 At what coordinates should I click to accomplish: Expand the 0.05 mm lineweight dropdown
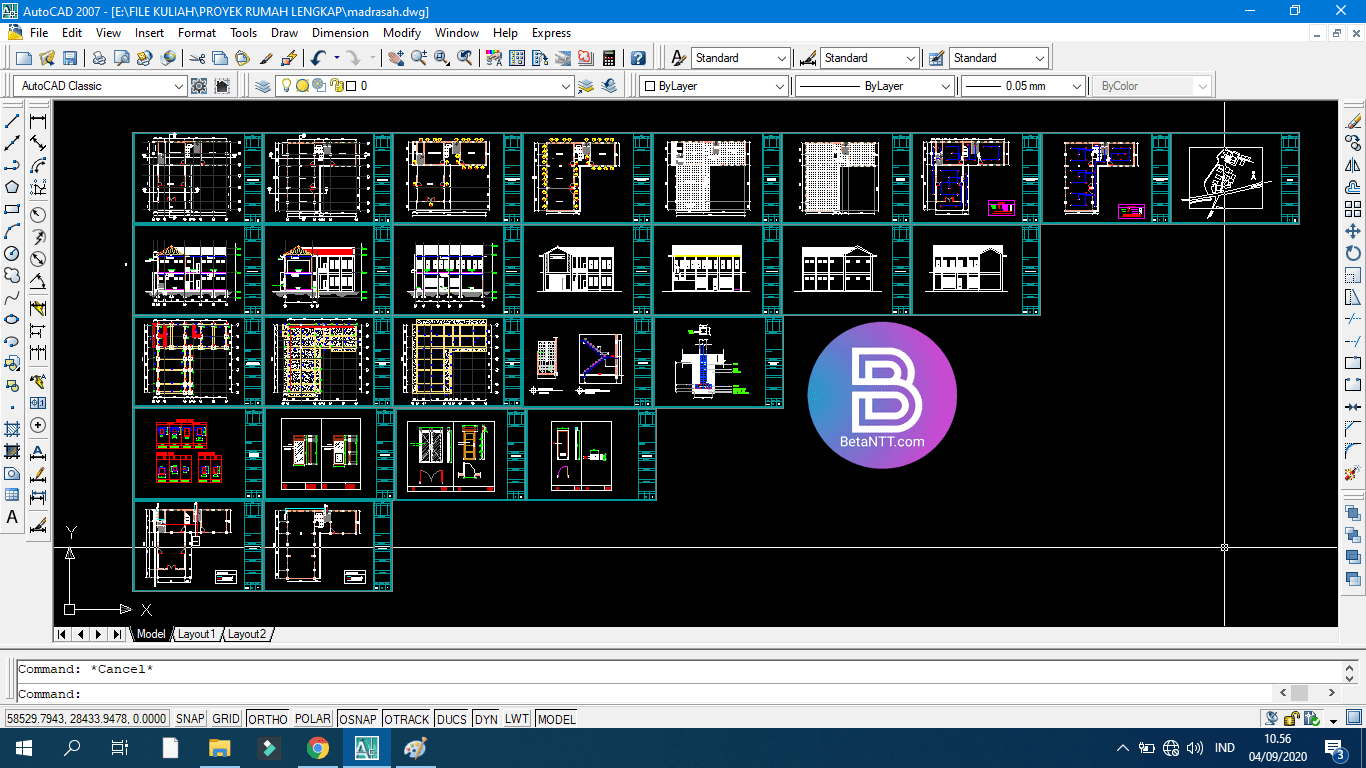click(1076, 86)
